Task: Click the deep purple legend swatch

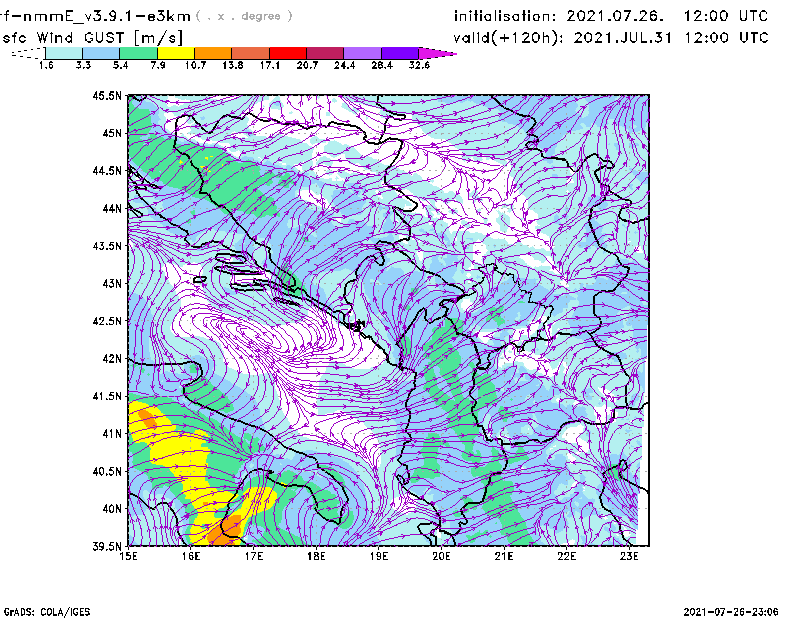Action: coord(400,53)
